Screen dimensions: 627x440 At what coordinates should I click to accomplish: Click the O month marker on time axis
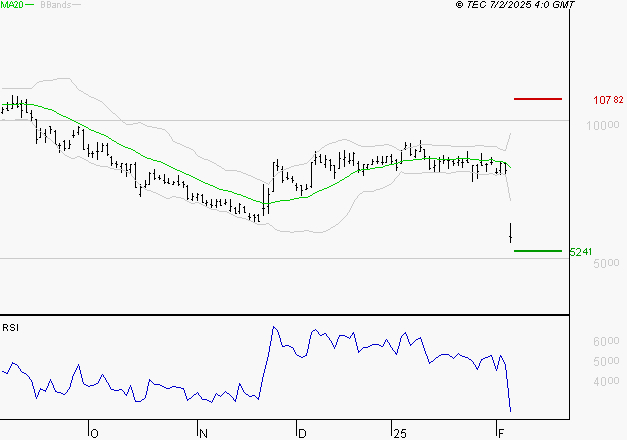pyautogui.click(x=94, y=434)
